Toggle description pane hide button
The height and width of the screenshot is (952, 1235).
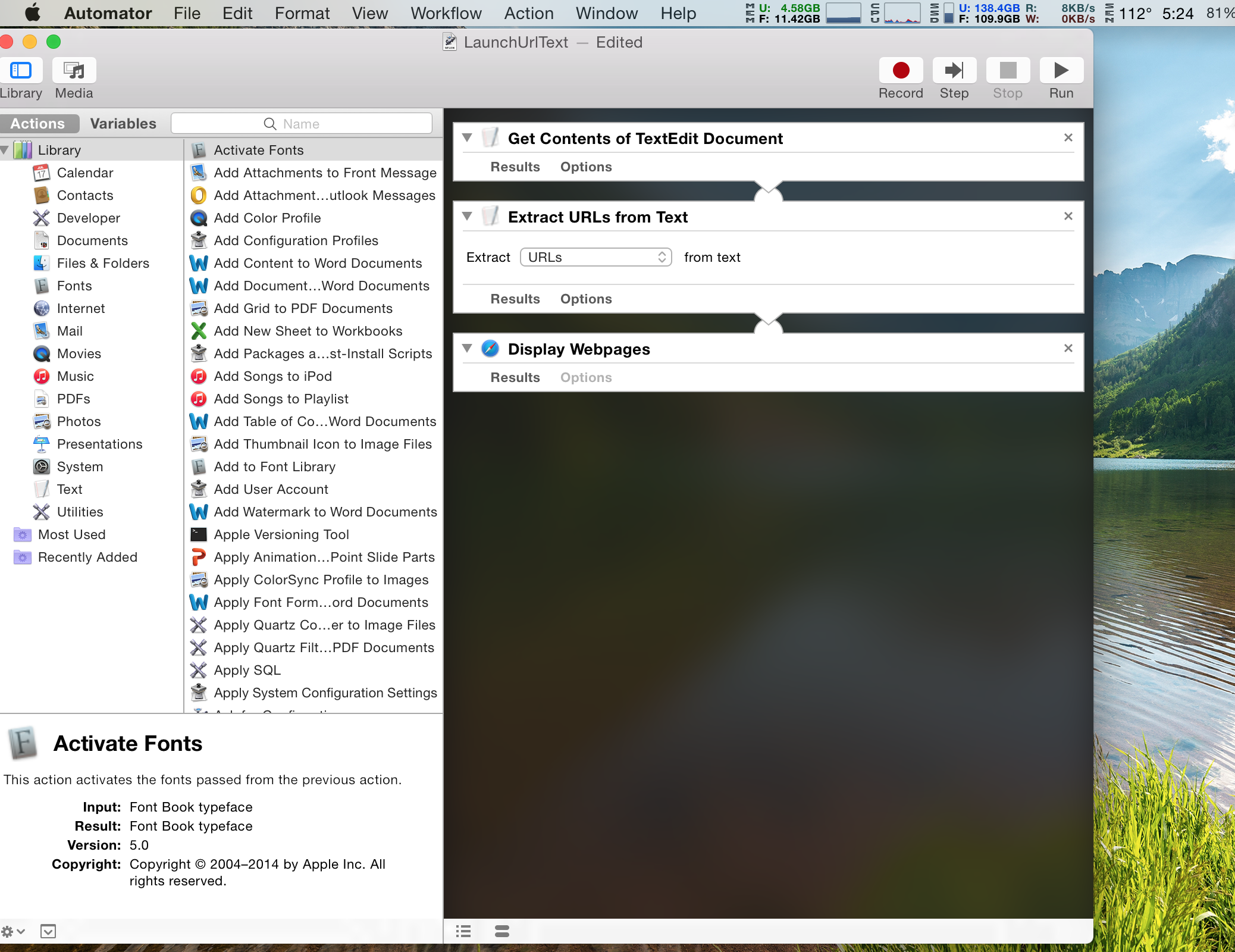(48, 931)
